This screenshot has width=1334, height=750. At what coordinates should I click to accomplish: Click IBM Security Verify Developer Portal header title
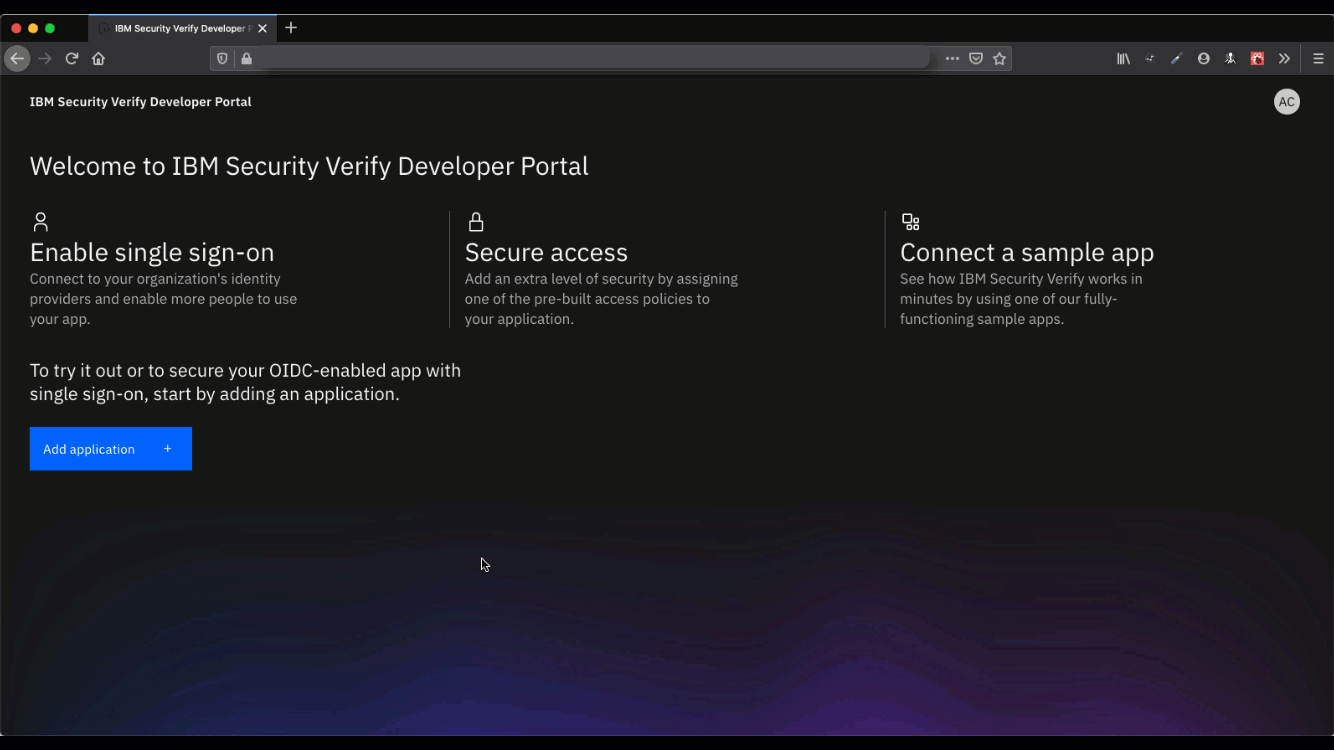click(x=141, y=102)
